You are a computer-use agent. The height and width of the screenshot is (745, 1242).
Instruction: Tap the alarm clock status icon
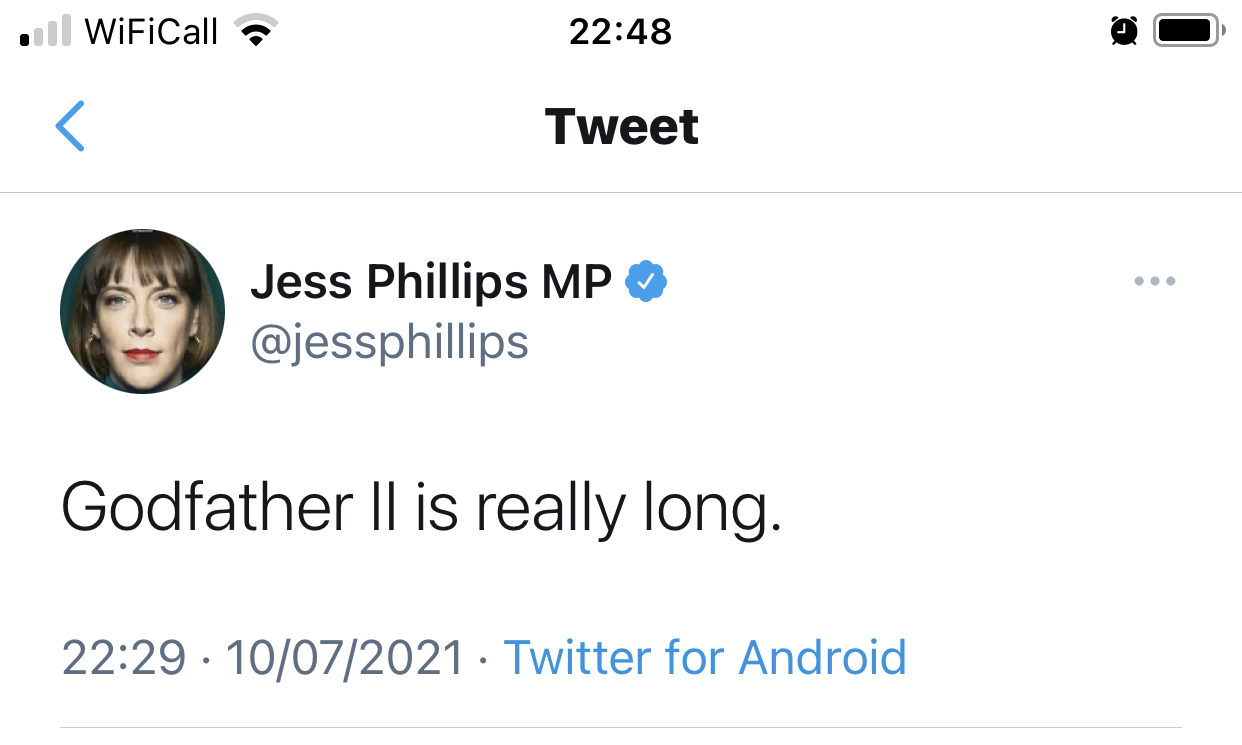coord(1124,32)
